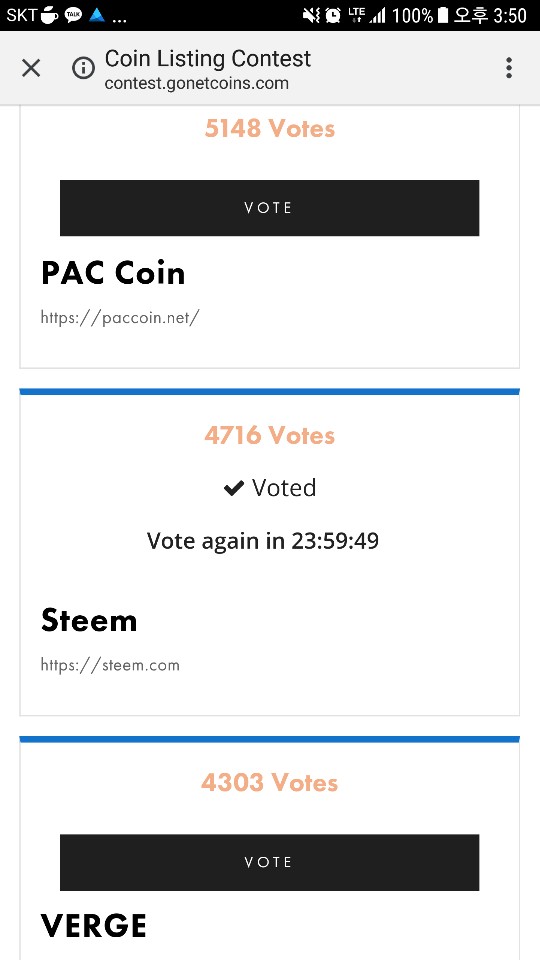Open the three-dot overflow menu
The height and width of the screenshot is (960, 540).
[508, 68]
